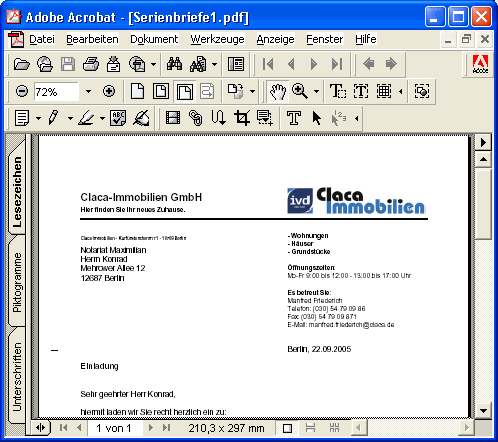Toggle single page layout in status bar
Image resolution: width=498 pixels, height=442 pixels.
tap(287, 428)
